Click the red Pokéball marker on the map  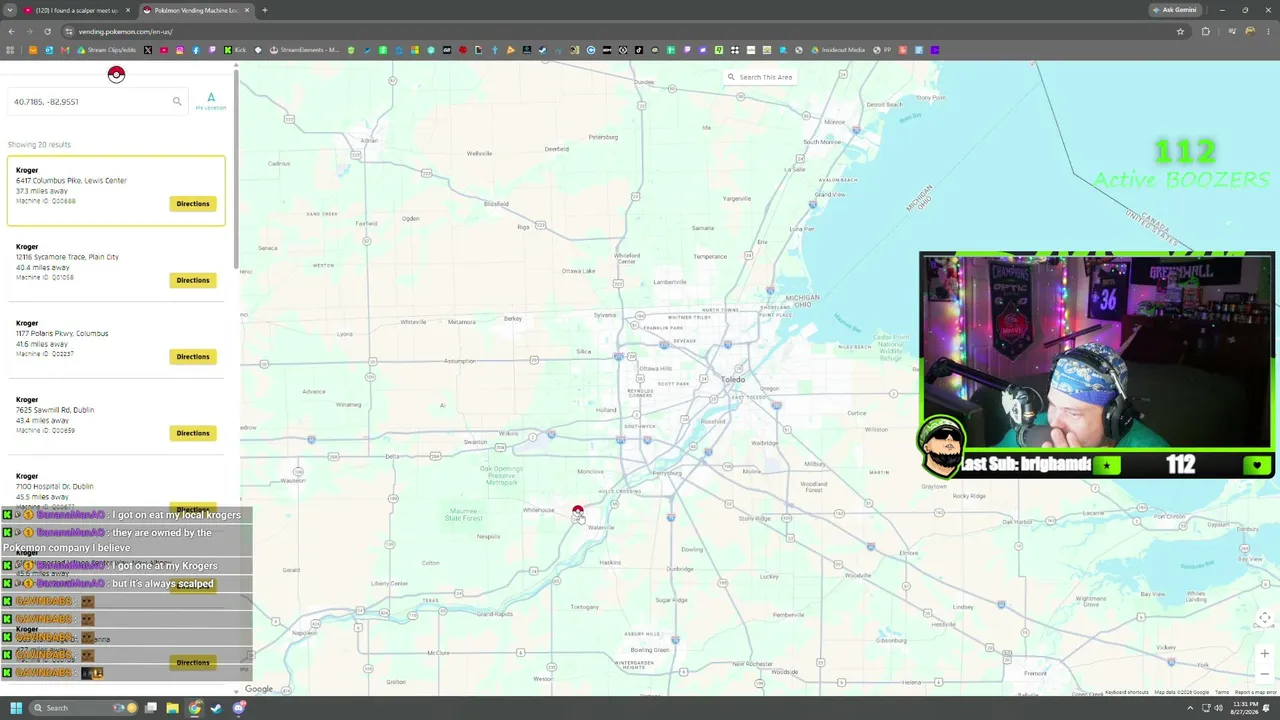tap(577, 512)
